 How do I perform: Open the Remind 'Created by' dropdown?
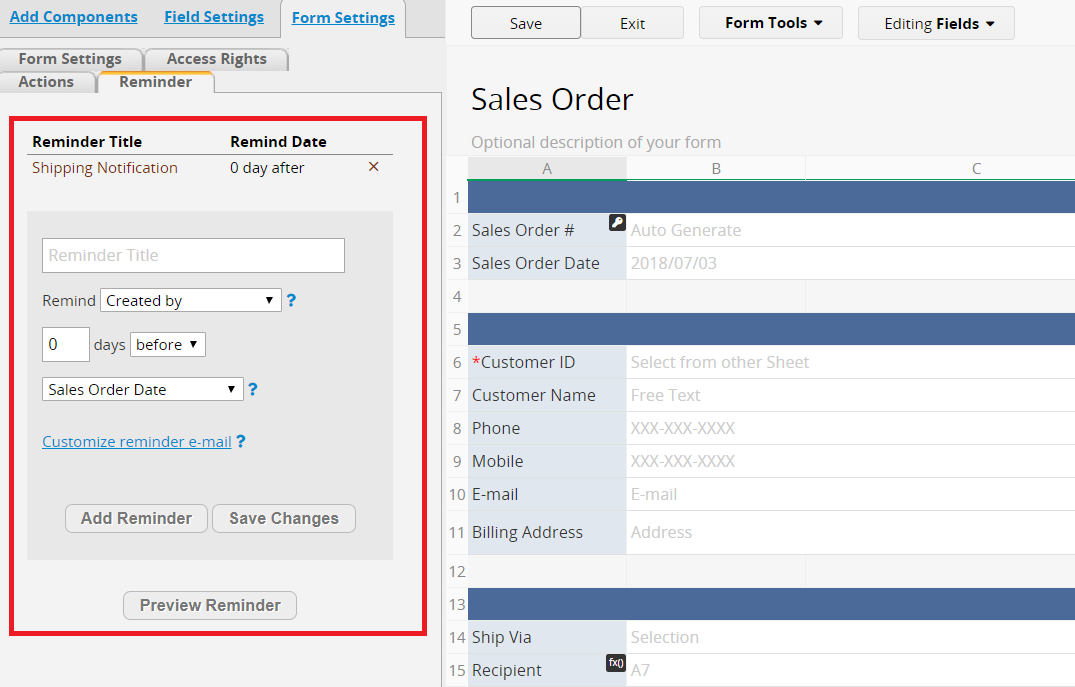point(191,300)
